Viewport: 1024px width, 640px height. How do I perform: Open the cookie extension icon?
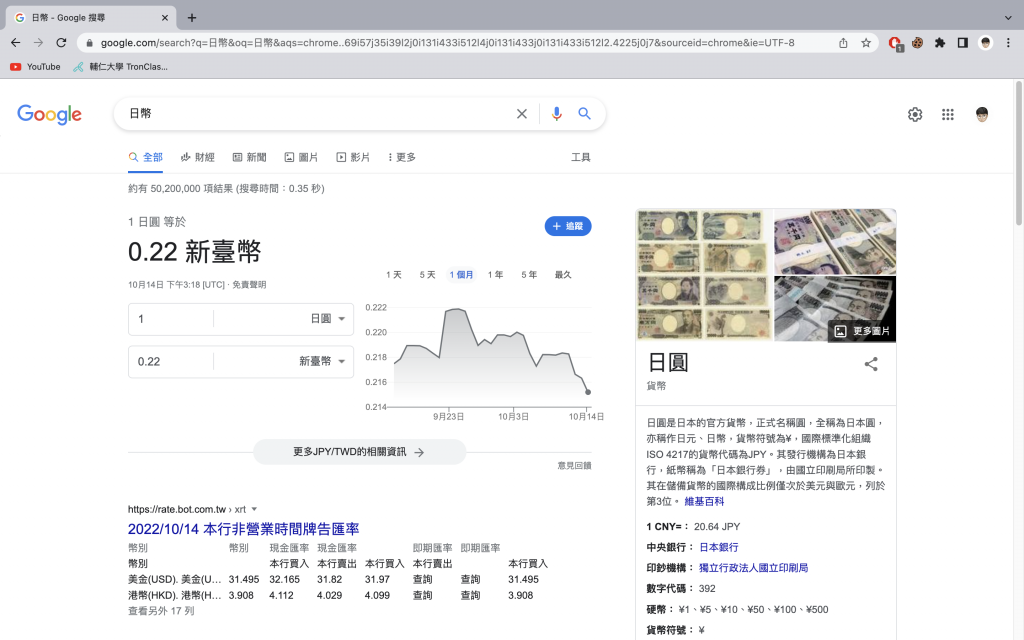pos(918,42)
